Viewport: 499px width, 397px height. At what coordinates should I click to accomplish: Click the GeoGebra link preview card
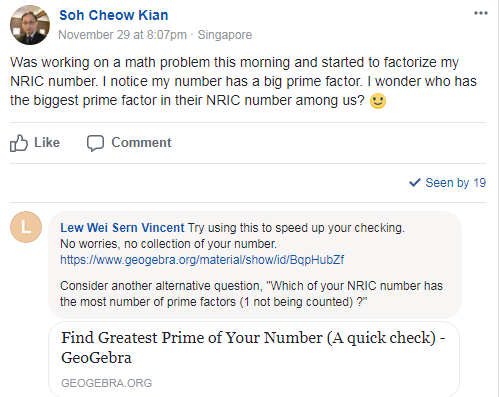point(254,359)
